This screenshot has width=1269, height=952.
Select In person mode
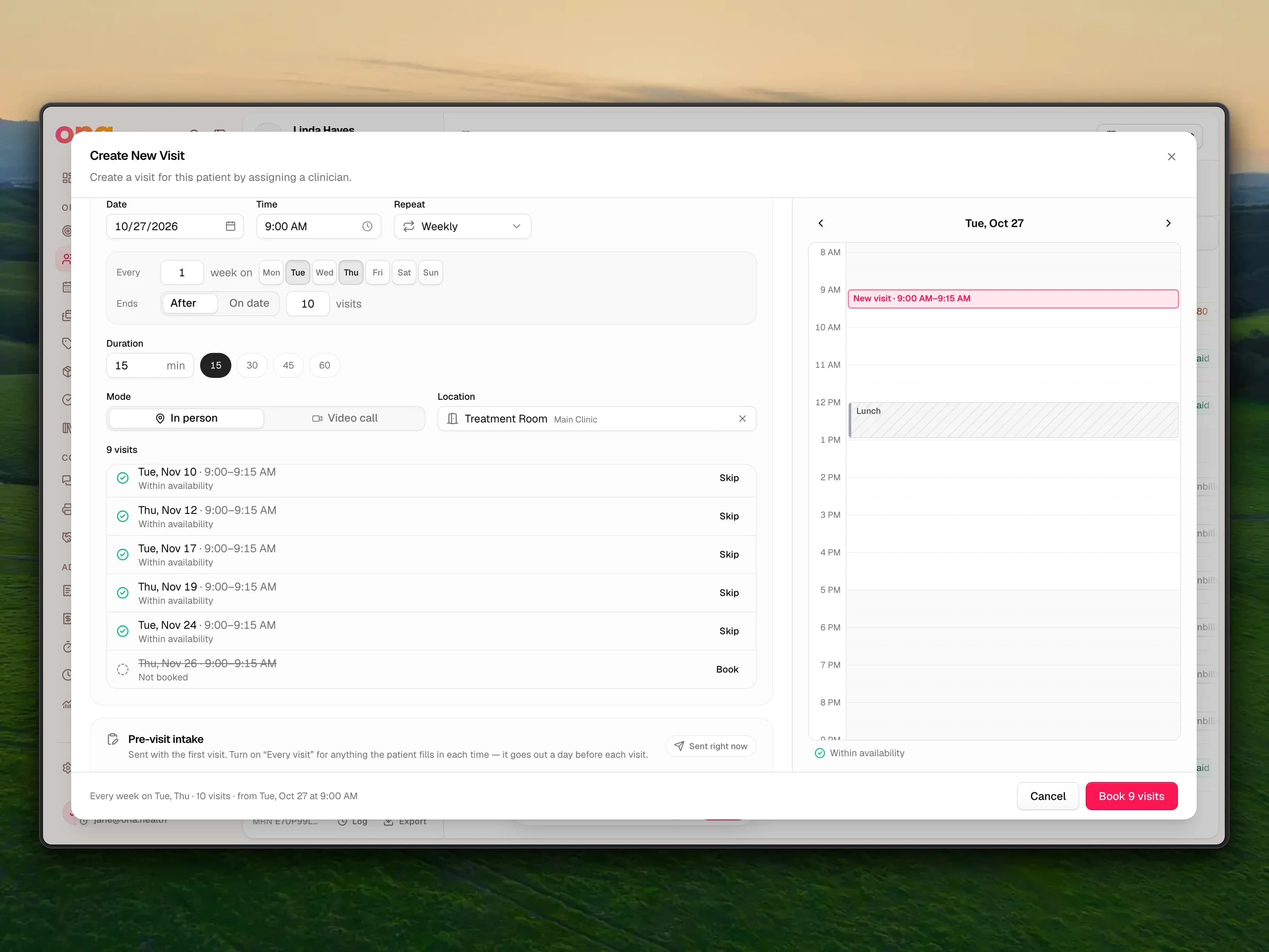click(186, 418)
